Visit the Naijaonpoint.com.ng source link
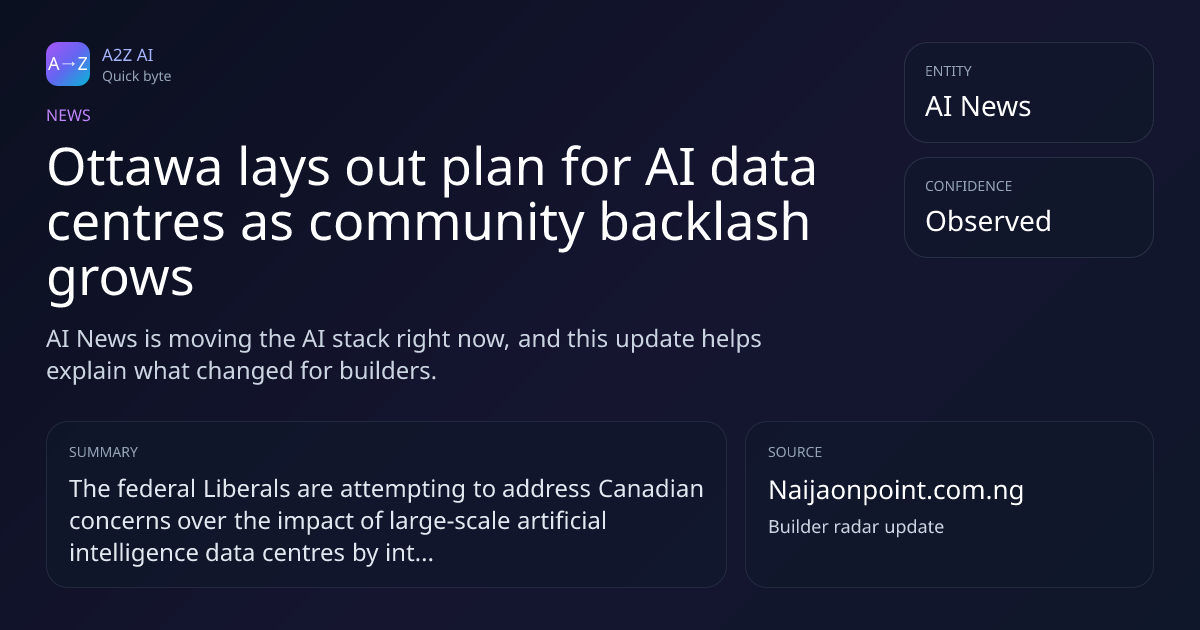Viewport: 1200px width, 630px height. (896, 491)
